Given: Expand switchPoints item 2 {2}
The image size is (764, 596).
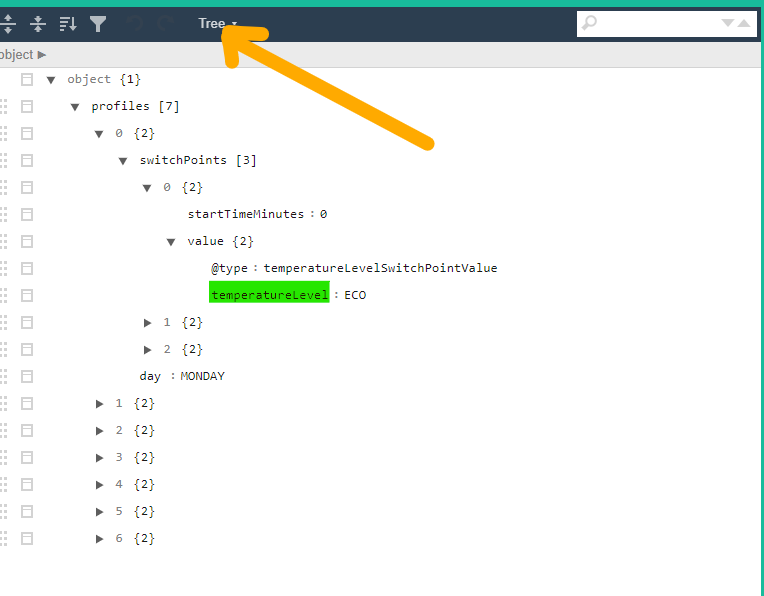Looking at the screenshot, I should [x=147, y=350].
